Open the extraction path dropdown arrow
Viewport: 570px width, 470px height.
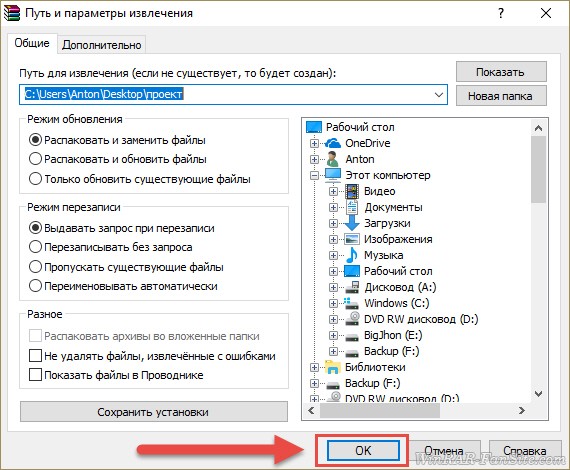point(439,95)
